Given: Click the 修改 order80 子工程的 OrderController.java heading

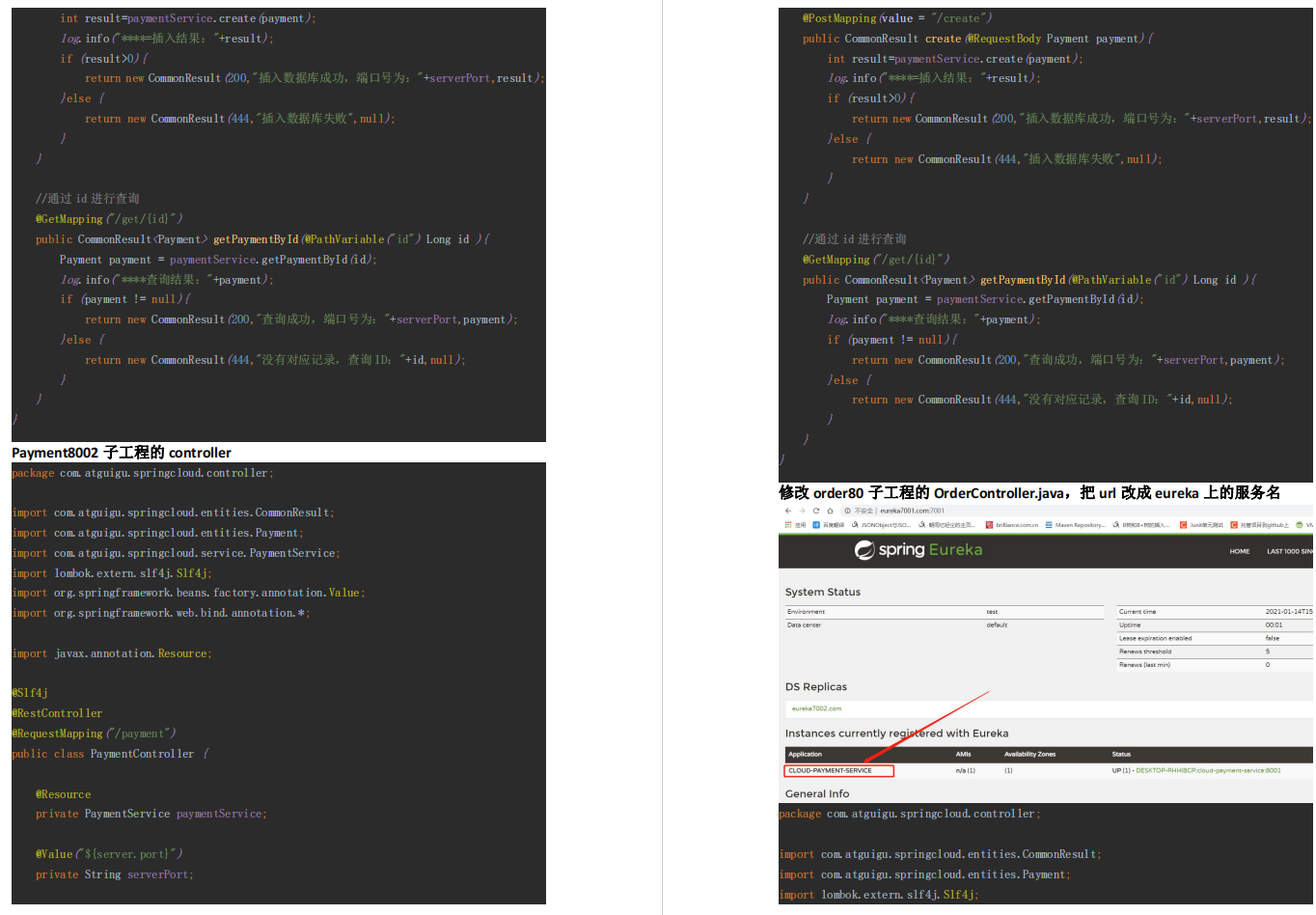Looking at the screenshot, I should click(x=923, y=492).
